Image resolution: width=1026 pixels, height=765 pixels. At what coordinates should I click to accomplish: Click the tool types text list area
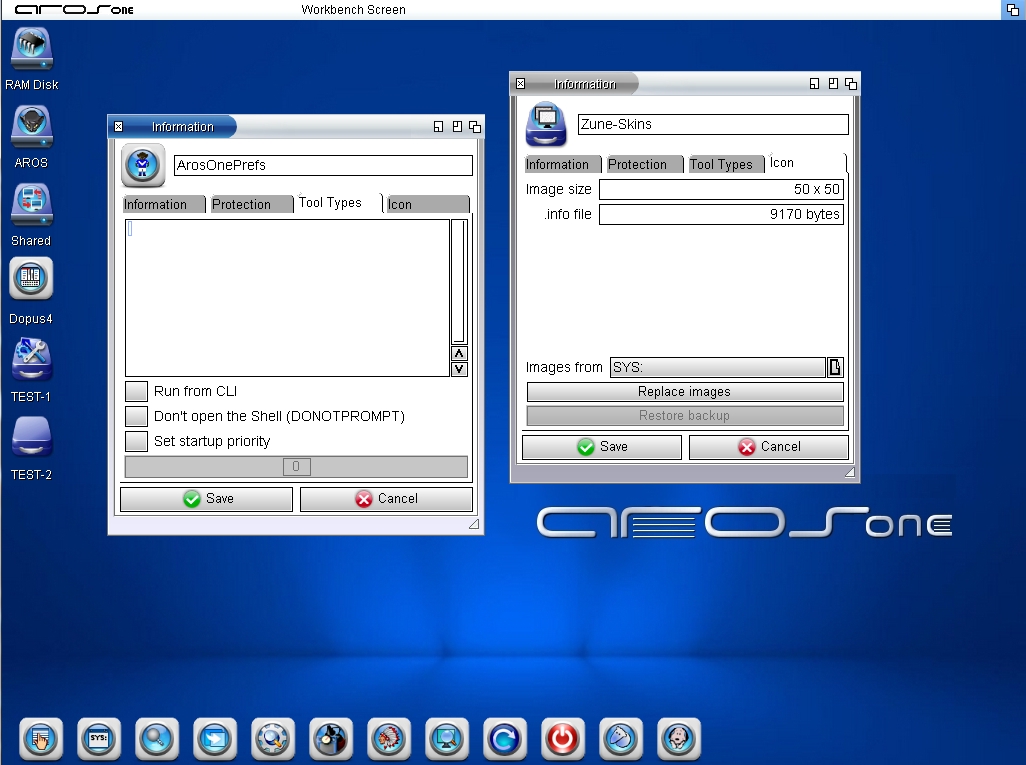(x=287, y=298)
